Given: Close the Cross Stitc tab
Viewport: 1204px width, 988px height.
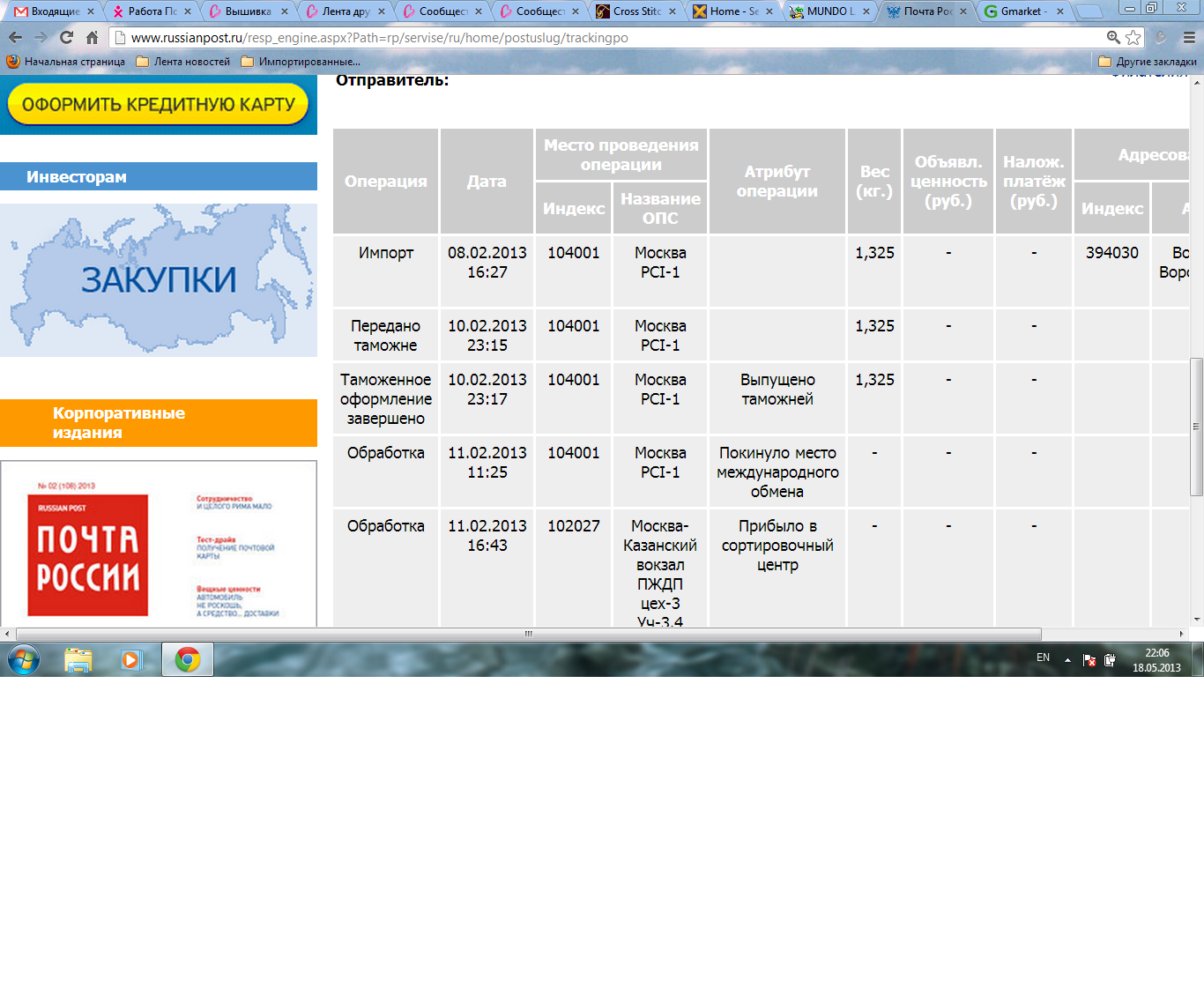Looking at the screenshot, I should click(673, 11).
